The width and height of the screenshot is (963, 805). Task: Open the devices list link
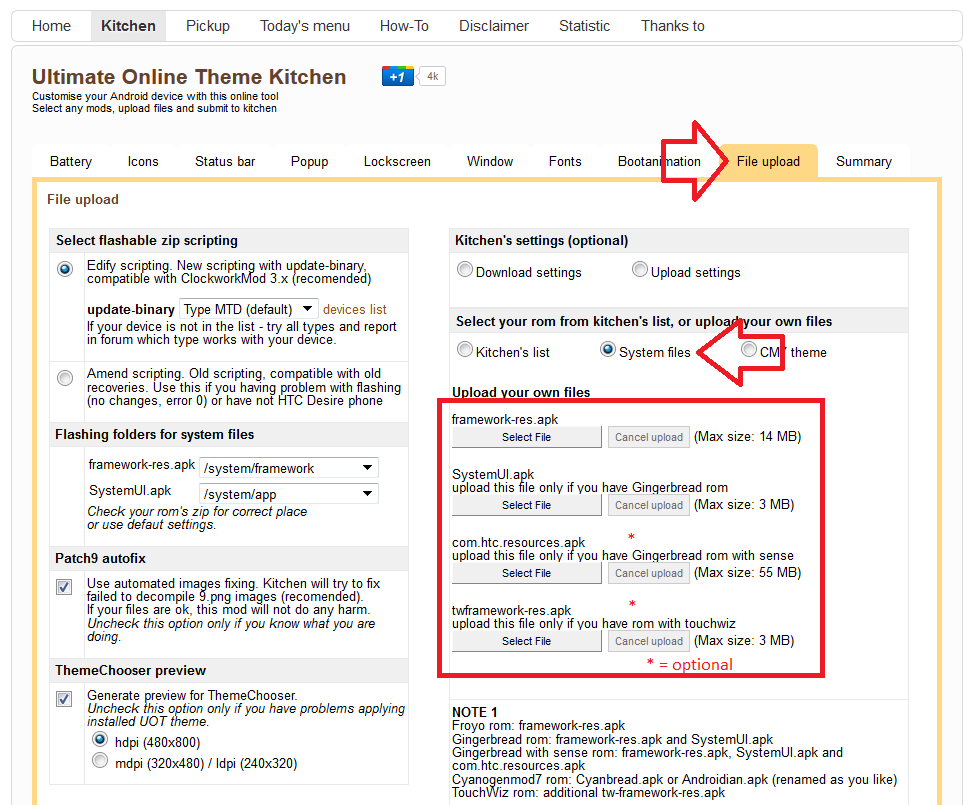click(x=355, y=309)
